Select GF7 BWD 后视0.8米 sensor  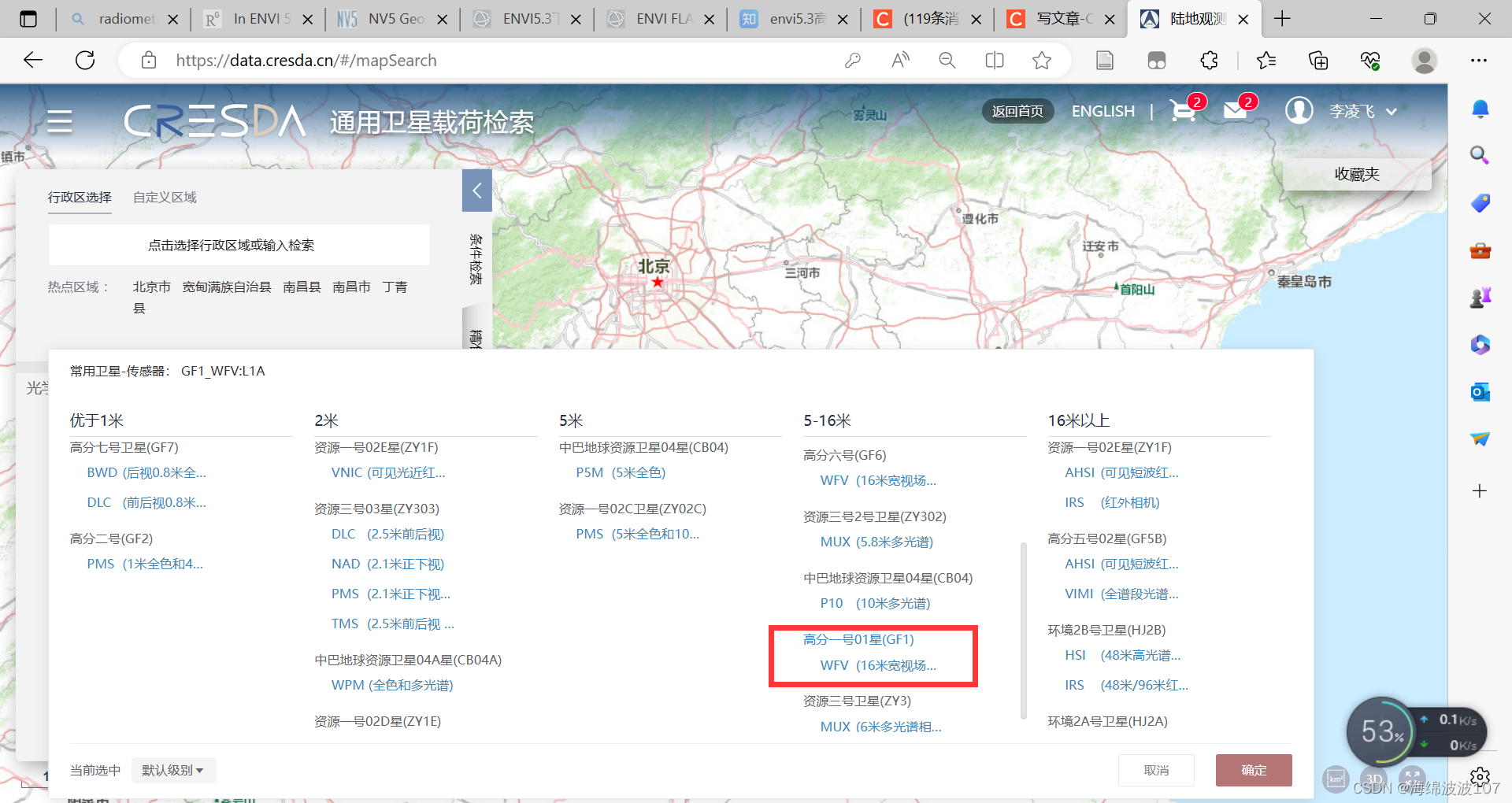click(146, 472)
